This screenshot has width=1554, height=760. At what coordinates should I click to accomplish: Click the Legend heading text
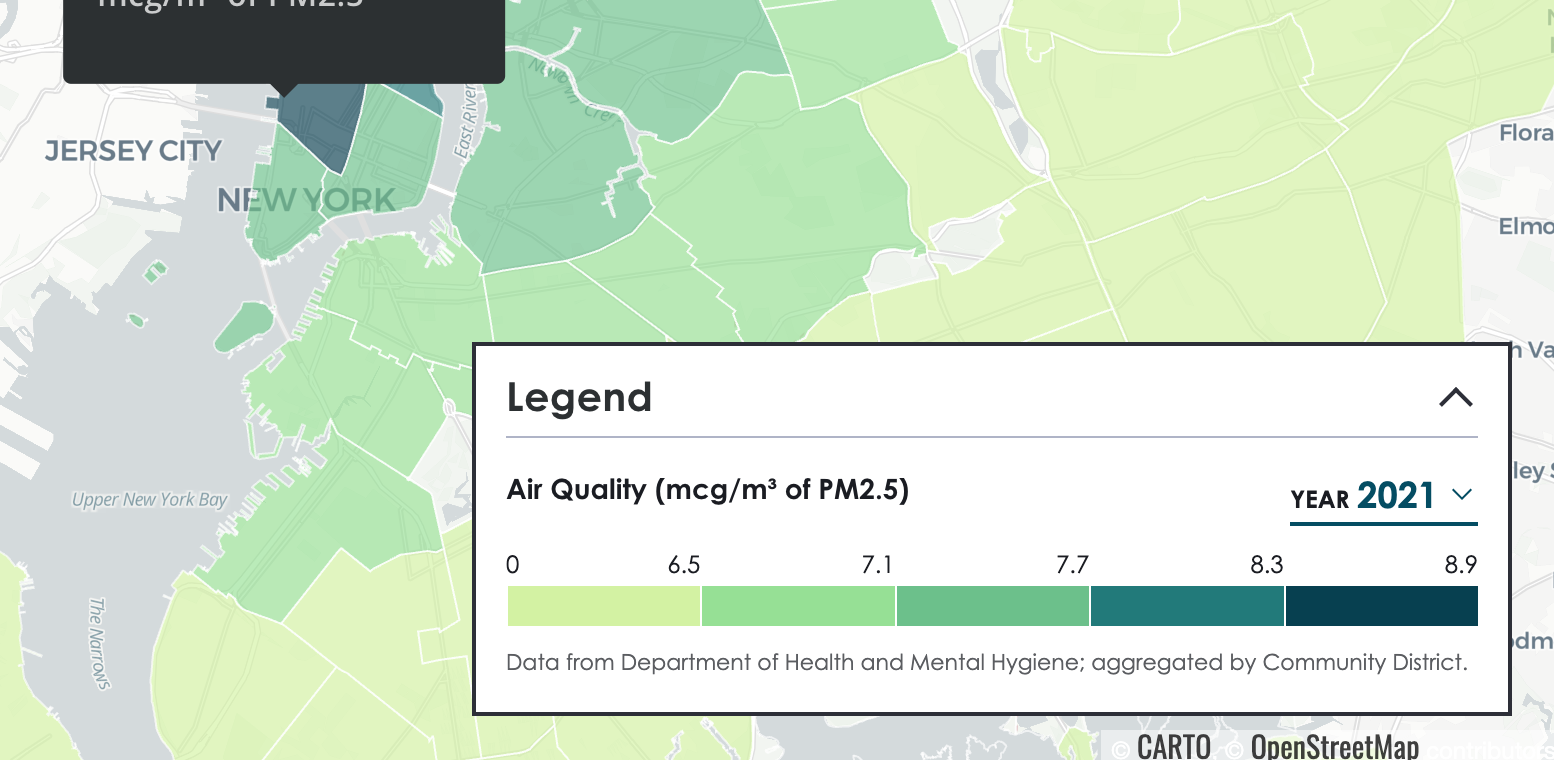[579, 397]
